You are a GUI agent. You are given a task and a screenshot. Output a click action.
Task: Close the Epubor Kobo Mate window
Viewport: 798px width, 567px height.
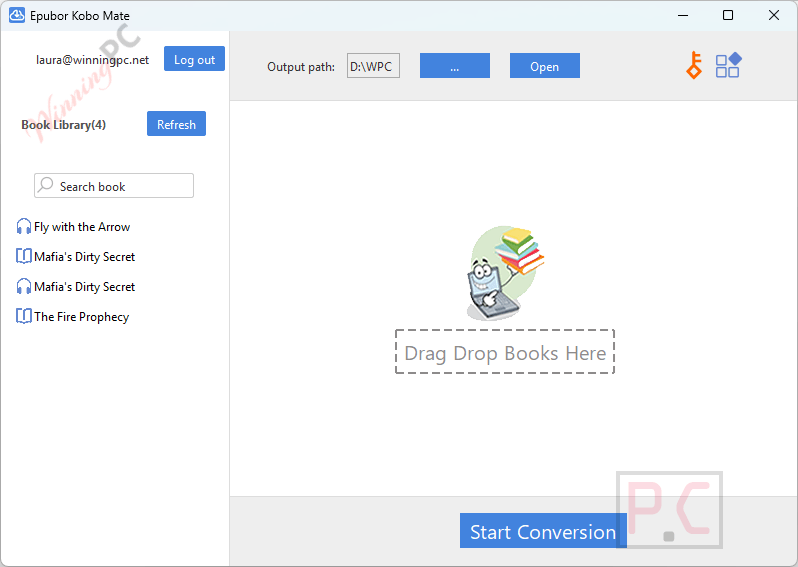pyautogui.click(x=774, y=15)
